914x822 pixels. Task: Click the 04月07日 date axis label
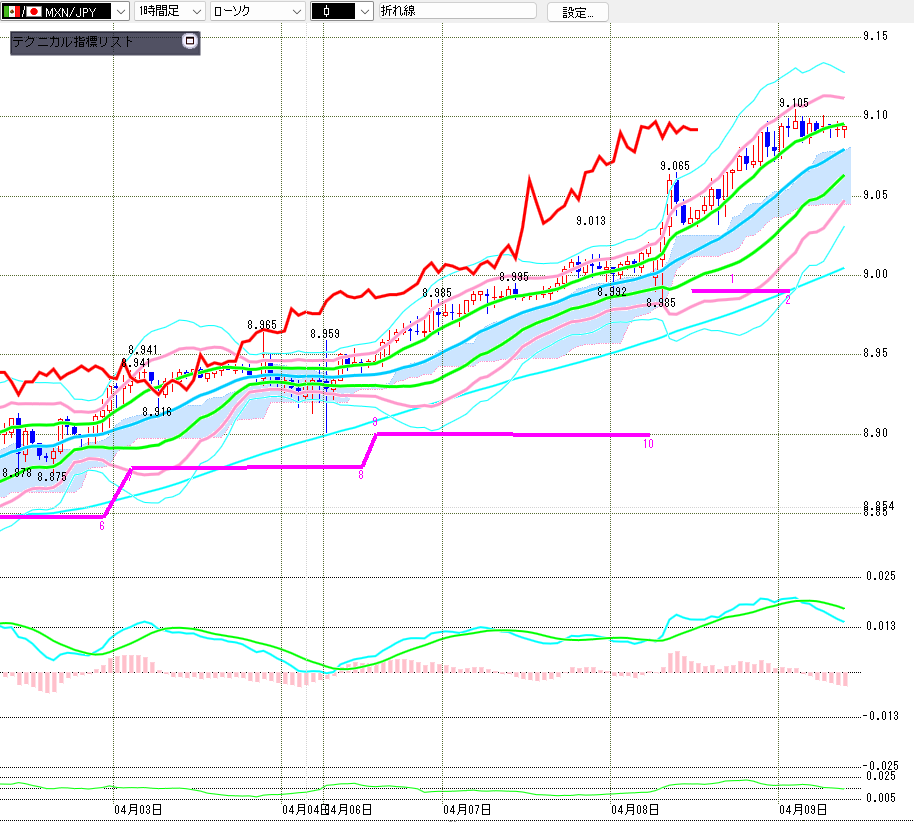tap(467, 809)
